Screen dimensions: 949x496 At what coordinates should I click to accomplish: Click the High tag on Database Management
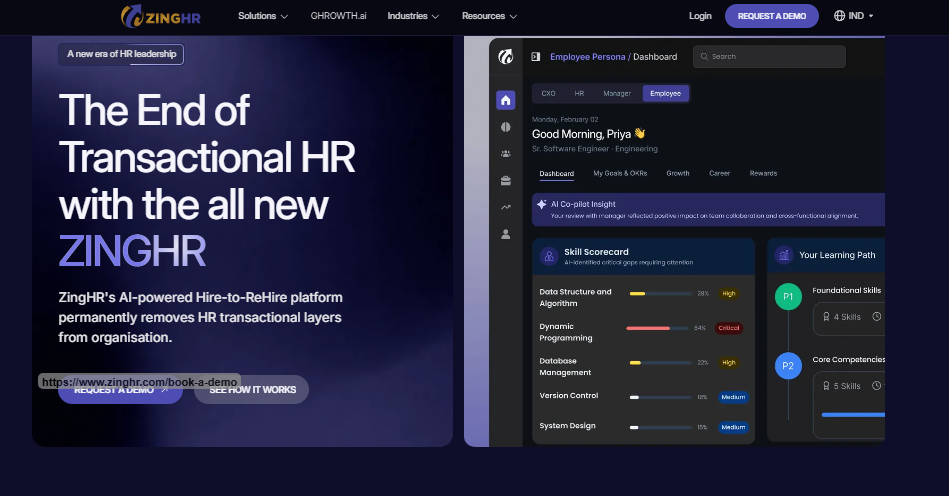729,363
